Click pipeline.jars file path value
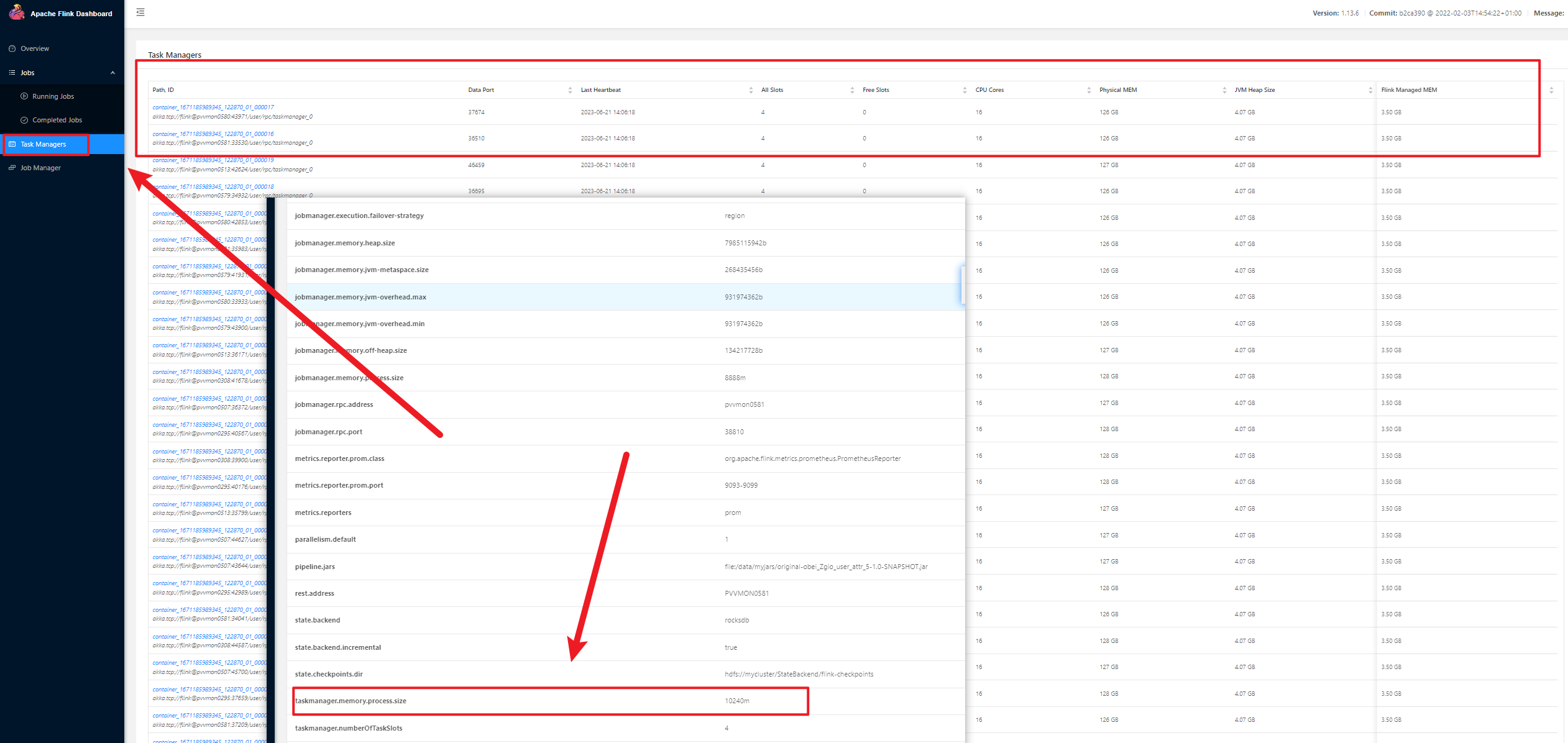This screenshot has width=1568, height=743. point(826,567)
